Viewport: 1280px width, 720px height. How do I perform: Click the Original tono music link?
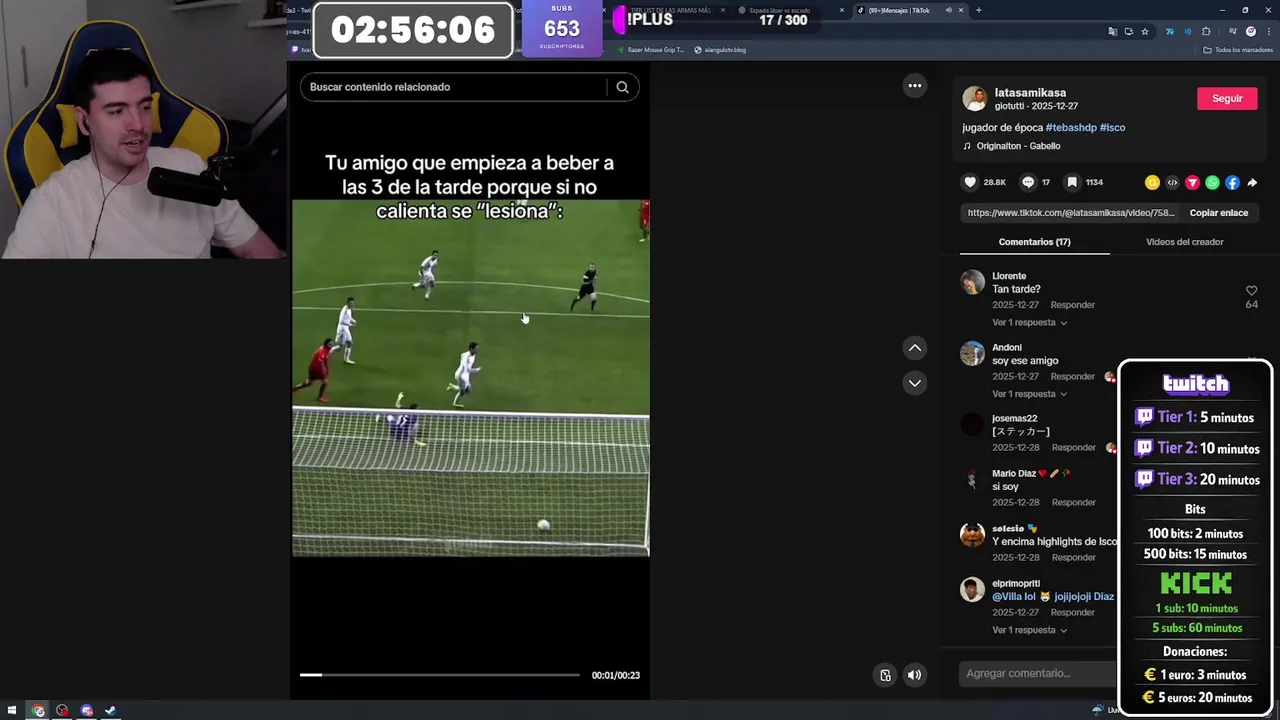(1018, 146)
